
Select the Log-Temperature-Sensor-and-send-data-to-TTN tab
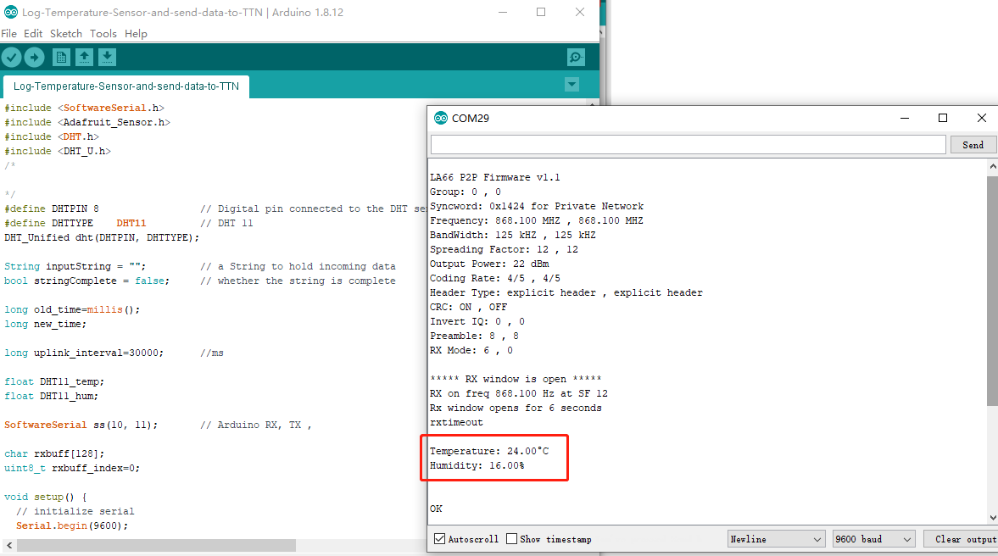pos(126,86)
